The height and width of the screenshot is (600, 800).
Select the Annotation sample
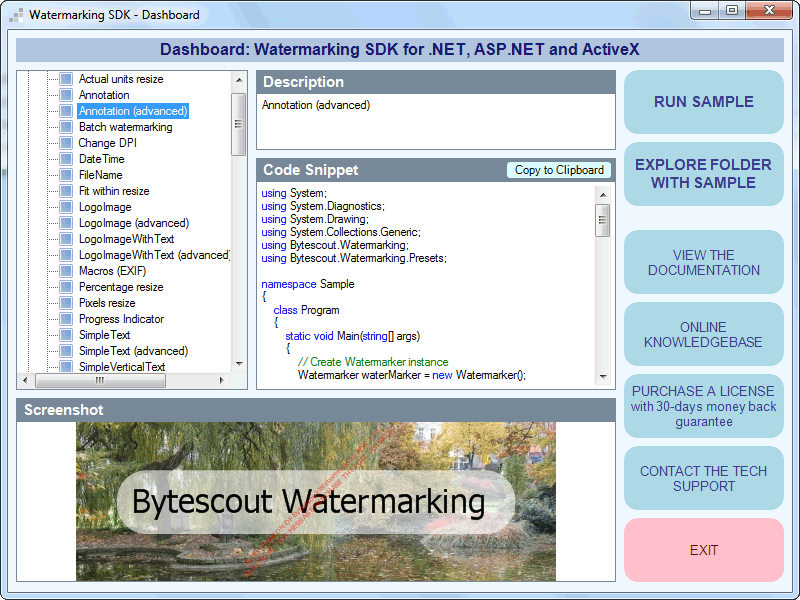(104, 95)
